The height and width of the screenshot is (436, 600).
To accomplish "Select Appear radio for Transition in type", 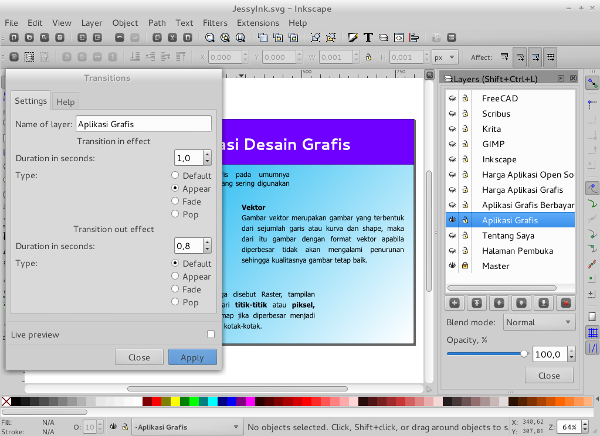I will [175, 188].
